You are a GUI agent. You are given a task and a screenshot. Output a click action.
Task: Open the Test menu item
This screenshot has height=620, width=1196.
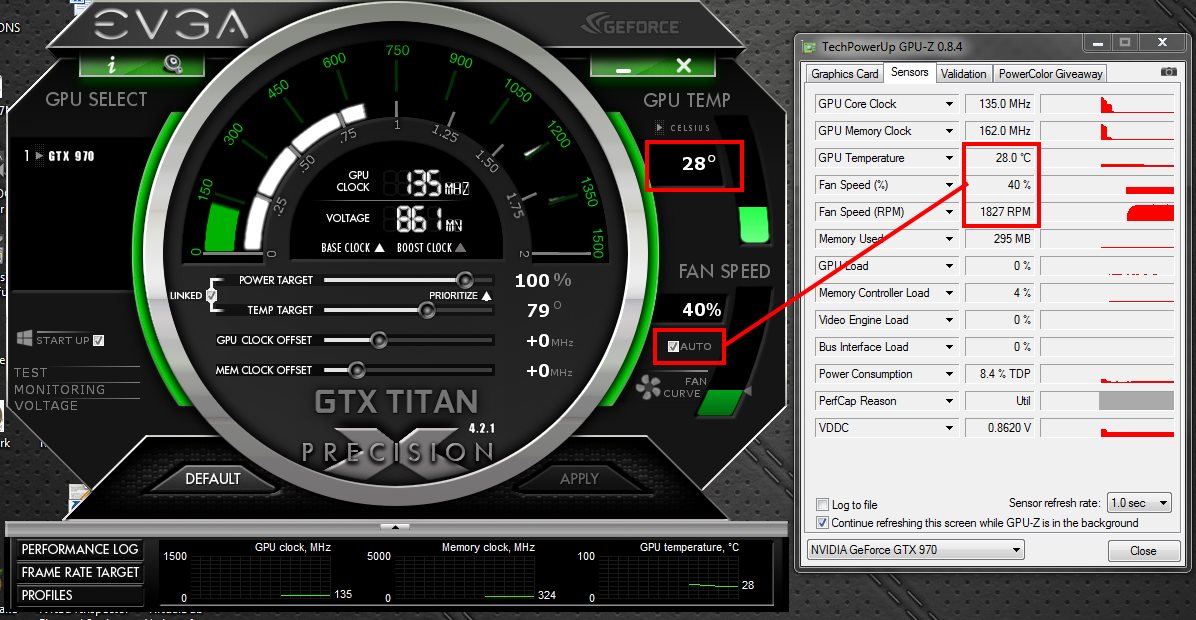coord(31,373)
